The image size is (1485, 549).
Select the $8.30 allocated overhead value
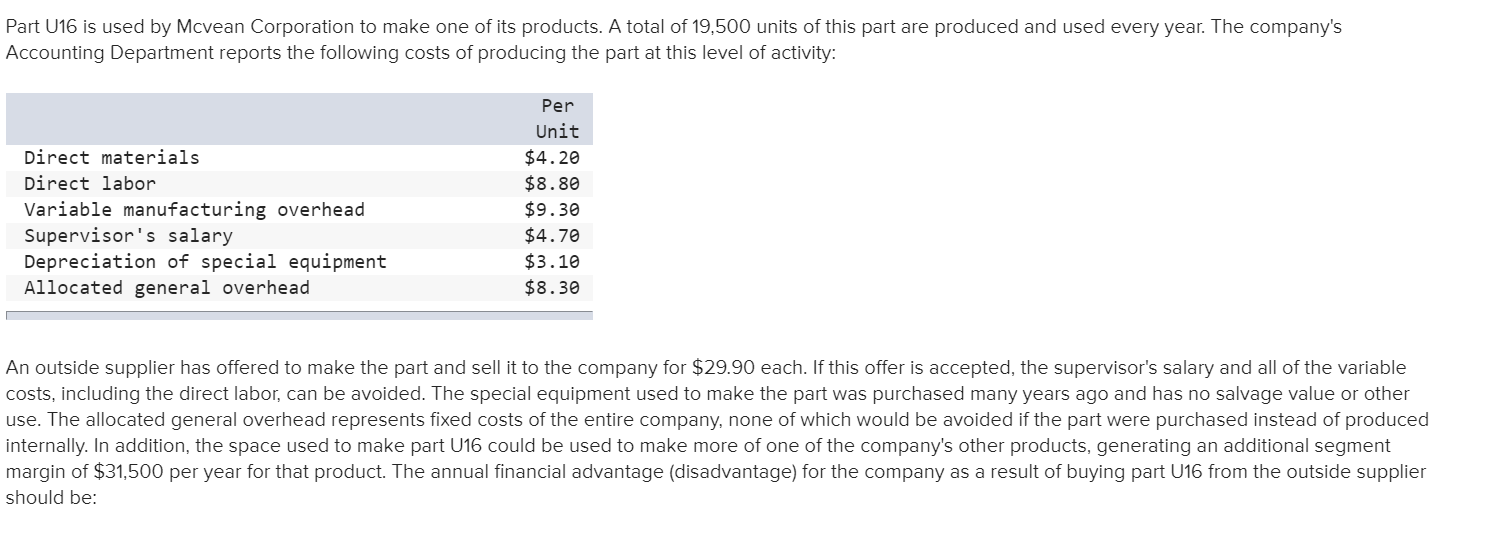[552, 288]
